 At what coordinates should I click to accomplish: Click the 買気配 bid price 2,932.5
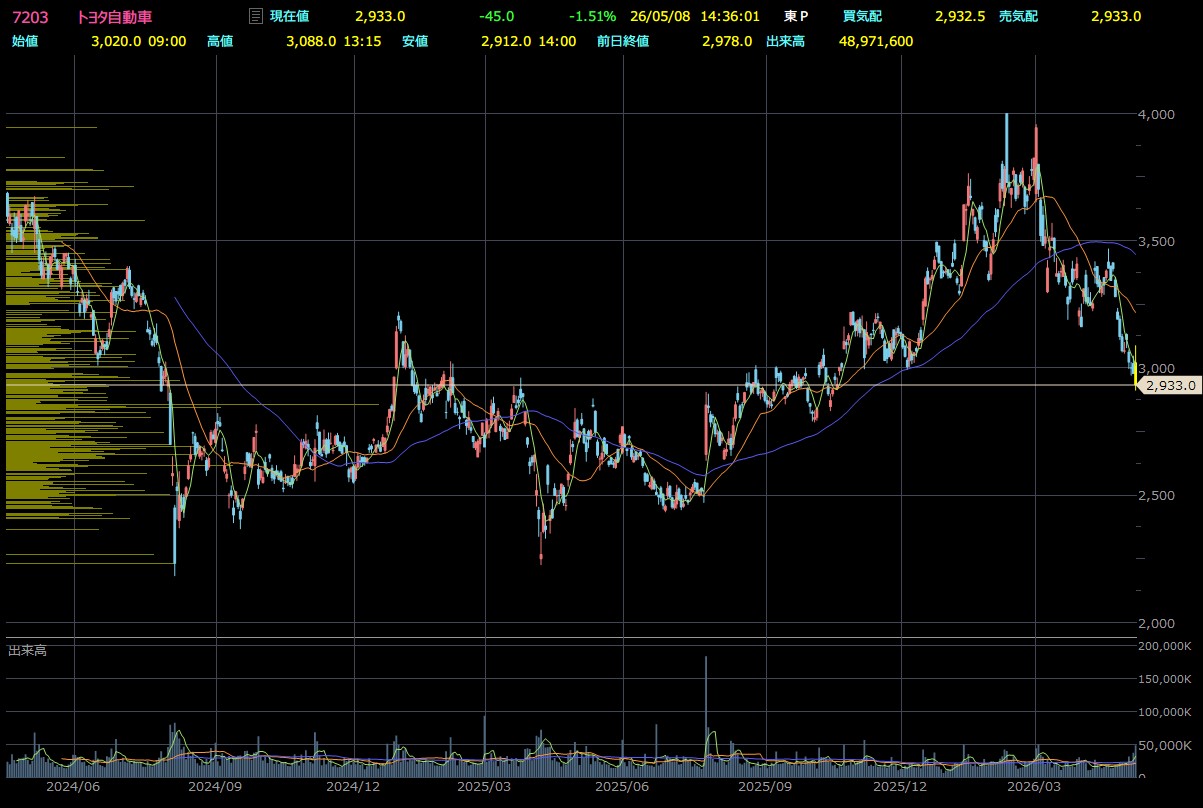[960, 16]
